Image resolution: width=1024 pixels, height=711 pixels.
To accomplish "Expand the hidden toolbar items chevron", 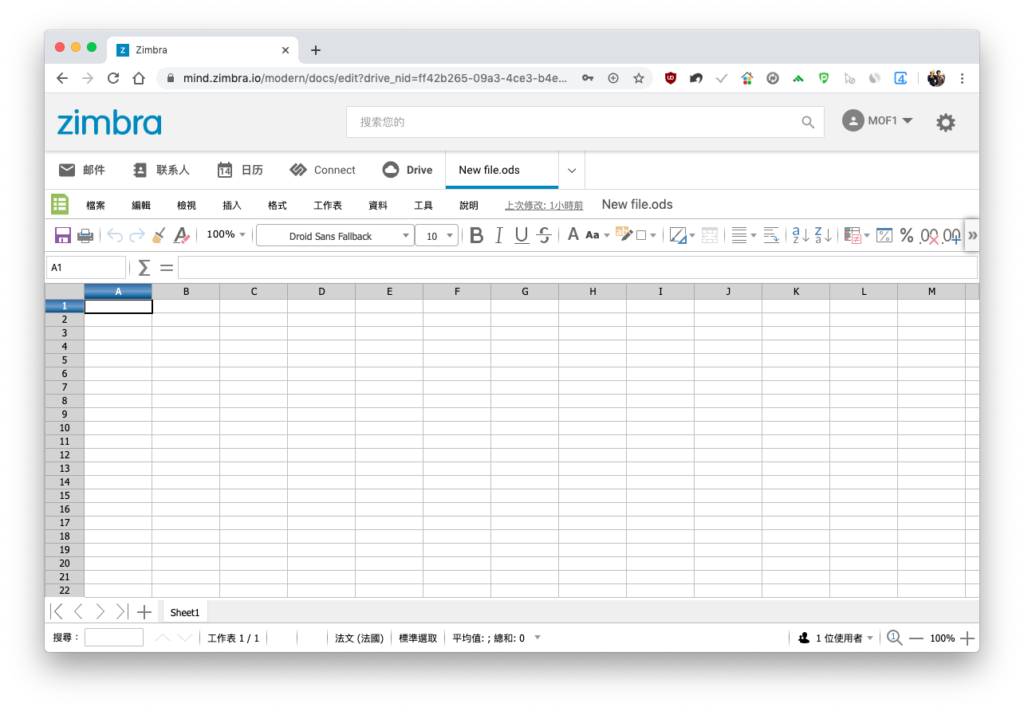I will pos(972,236).
